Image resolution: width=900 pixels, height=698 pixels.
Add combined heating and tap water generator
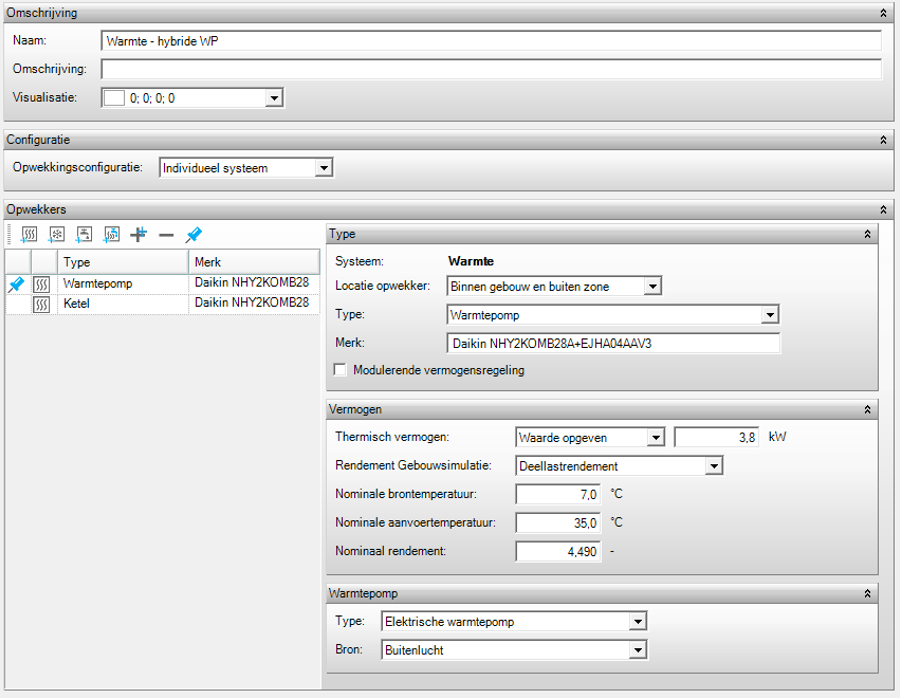click(111, 234)
